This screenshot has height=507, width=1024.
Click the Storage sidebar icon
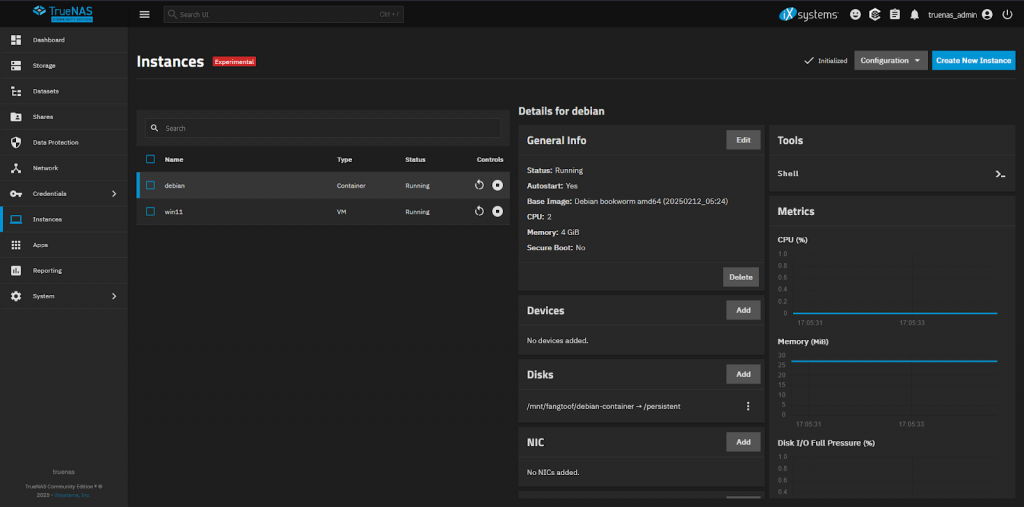pos(16,65)
